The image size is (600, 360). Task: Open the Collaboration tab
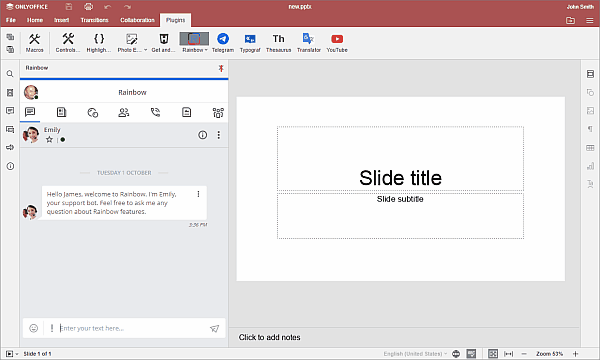(137, 20)
